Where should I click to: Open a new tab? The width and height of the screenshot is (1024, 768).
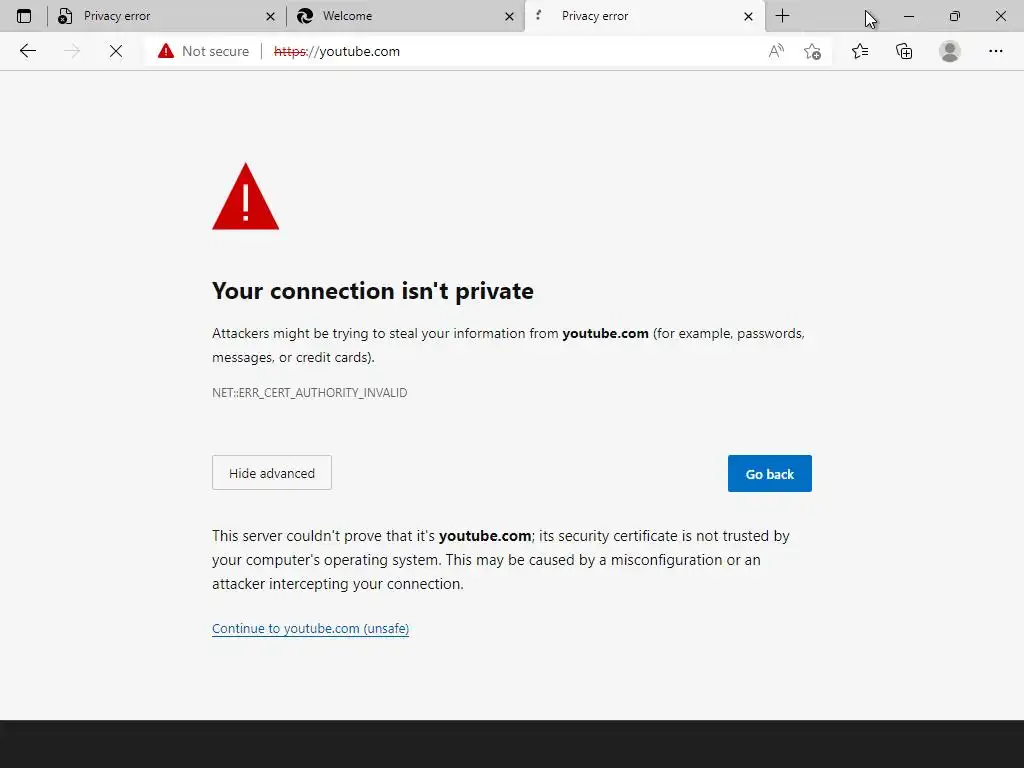click(x=783, y=16)
